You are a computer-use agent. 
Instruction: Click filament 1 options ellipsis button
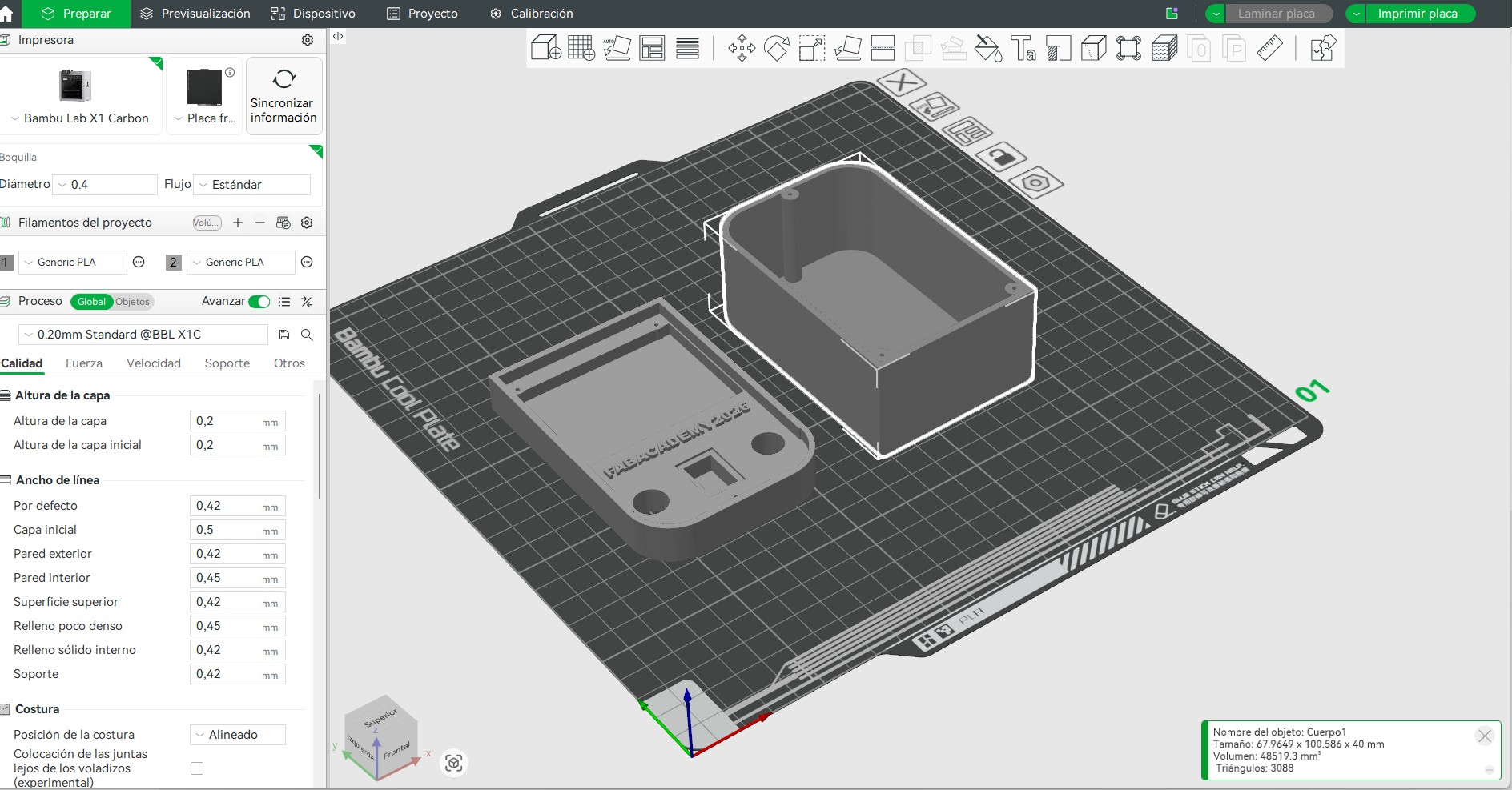[x=139, y=263]
